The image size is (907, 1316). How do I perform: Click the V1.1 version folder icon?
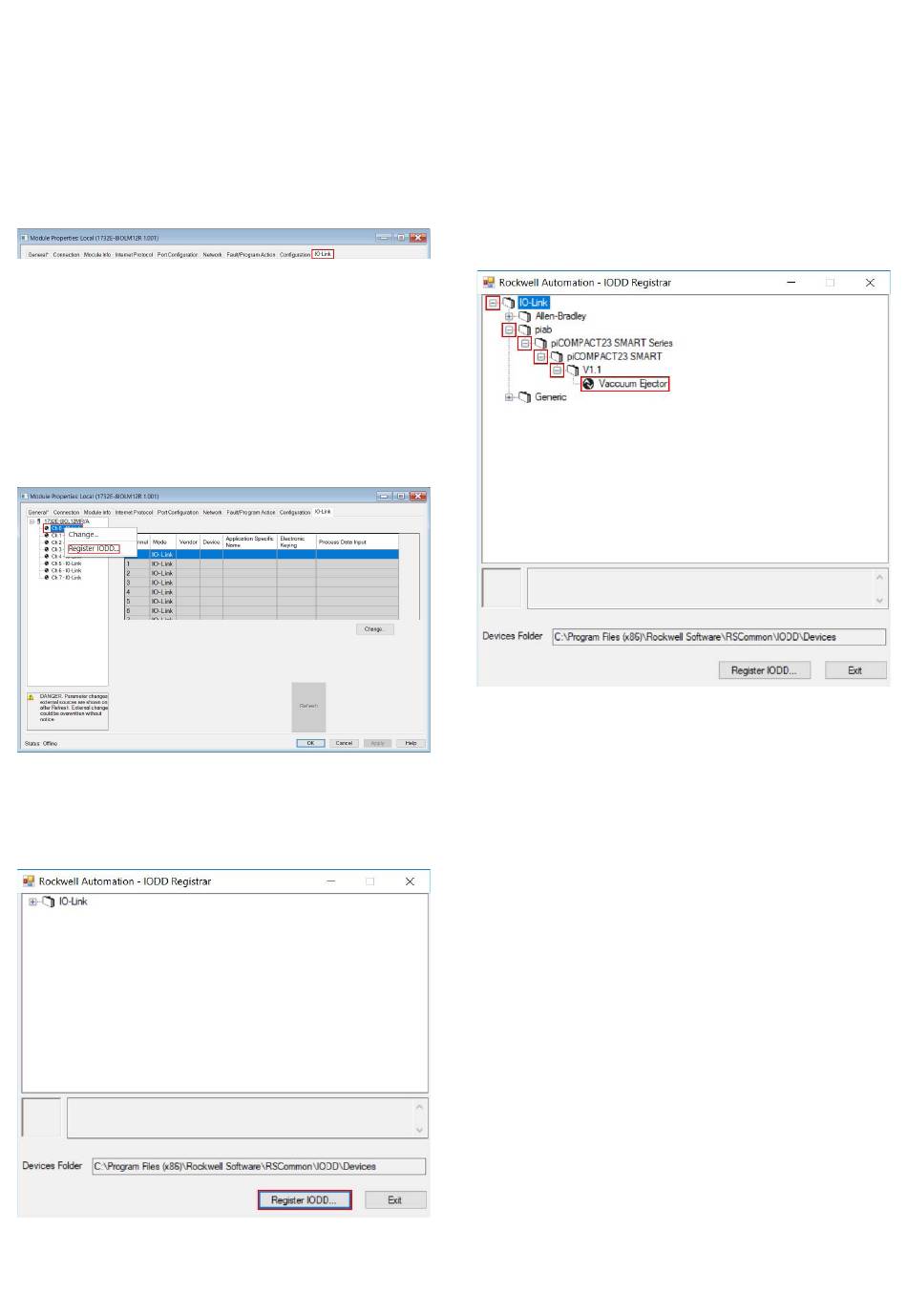(x=573, y=370)
